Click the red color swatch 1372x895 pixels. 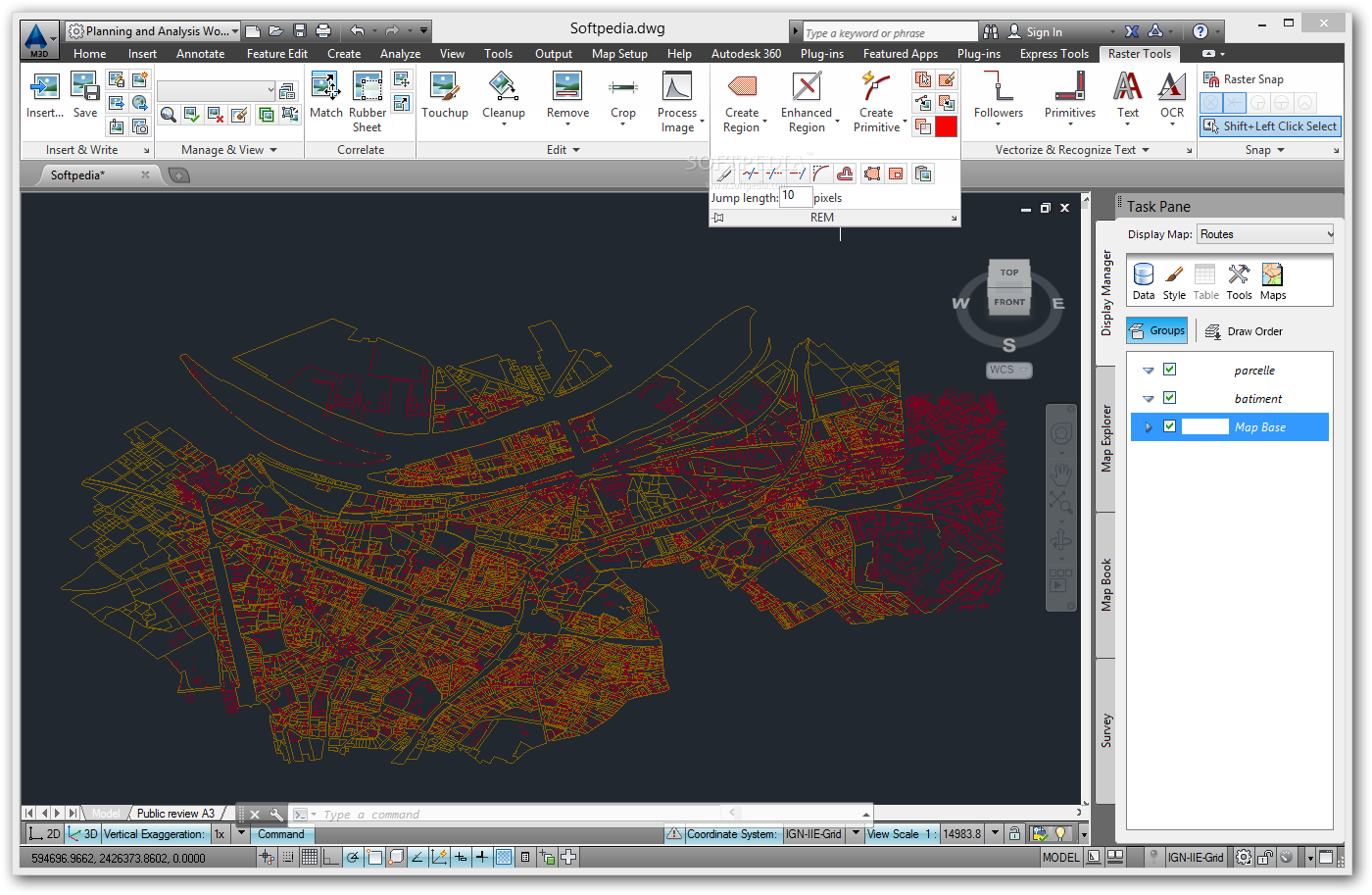(x=946, y=126)
